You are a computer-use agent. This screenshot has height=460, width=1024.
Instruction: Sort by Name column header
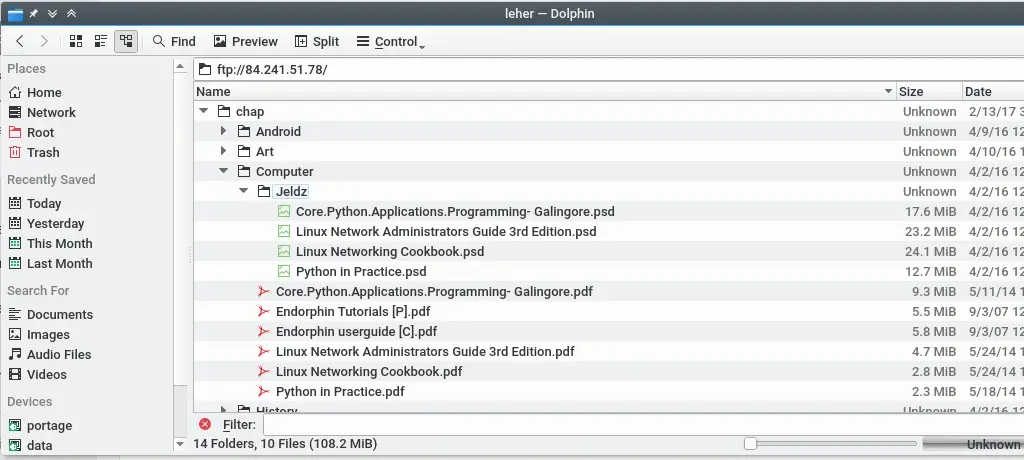pos(545,91)
